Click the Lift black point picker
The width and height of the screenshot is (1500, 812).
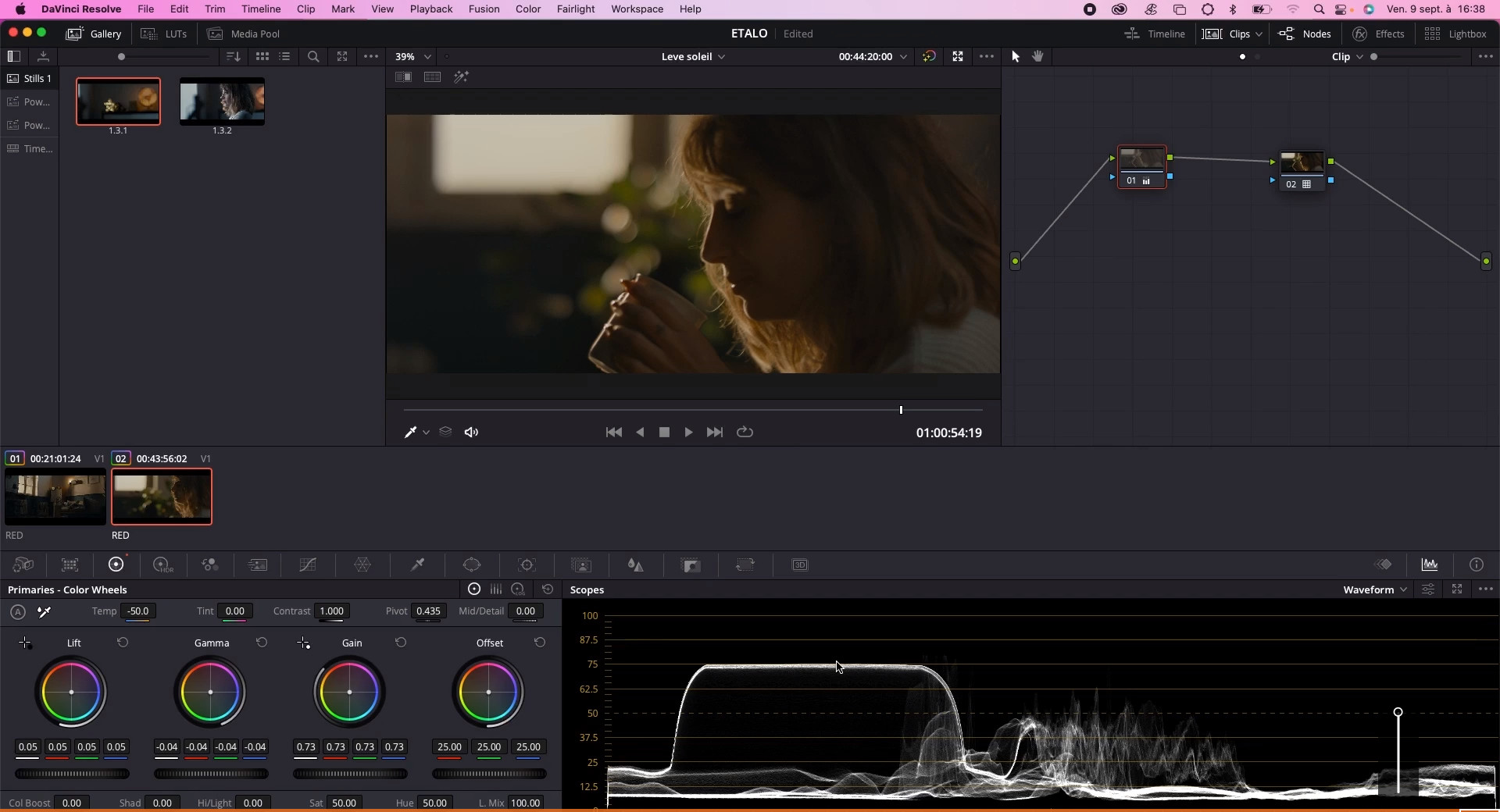point(25,643)
